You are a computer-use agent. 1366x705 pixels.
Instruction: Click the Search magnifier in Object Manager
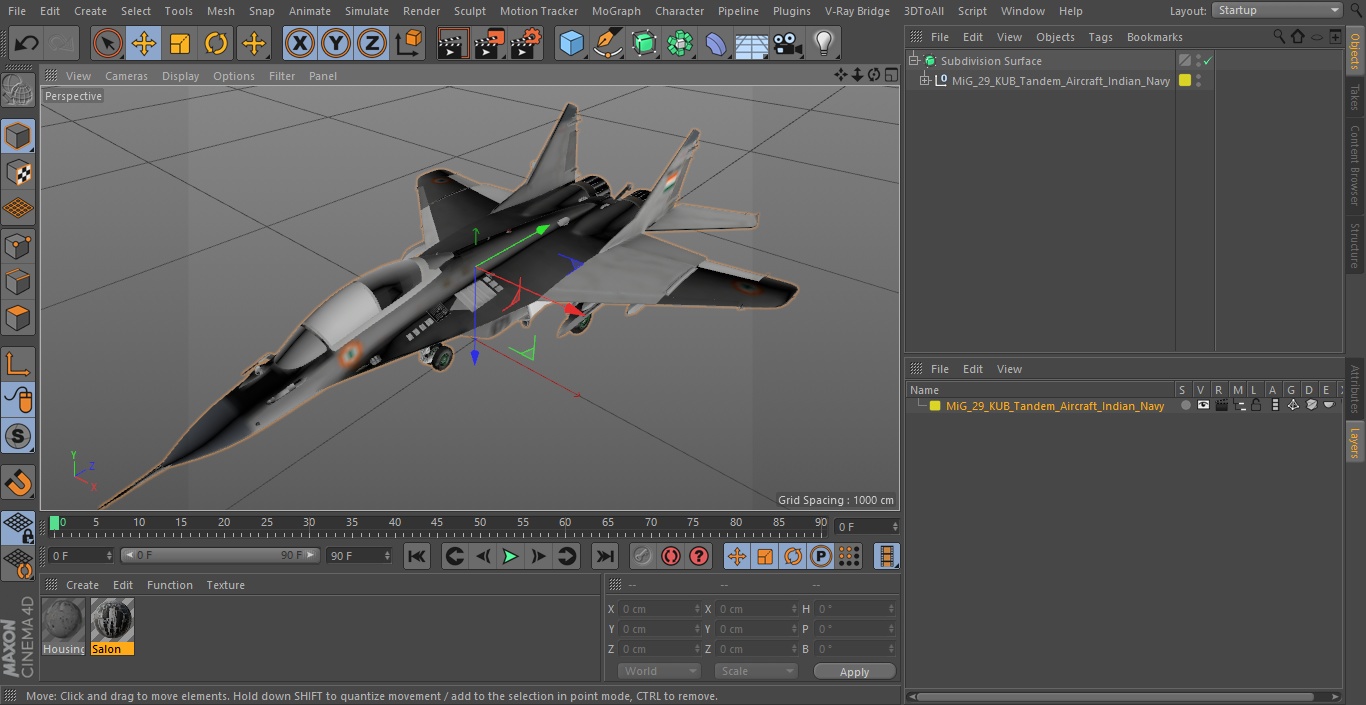pyautogui.click(x=1279, y=36)
